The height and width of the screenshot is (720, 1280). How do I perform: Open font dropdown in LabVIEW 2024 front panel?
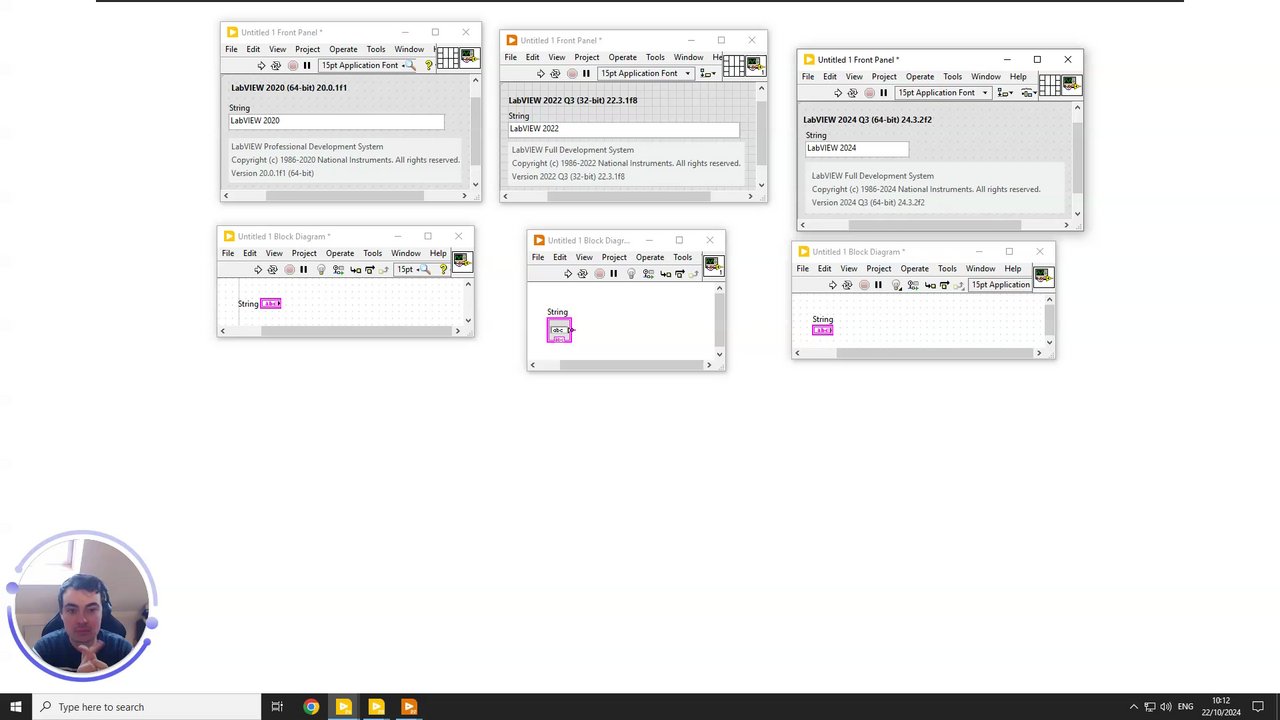point(942,93)
